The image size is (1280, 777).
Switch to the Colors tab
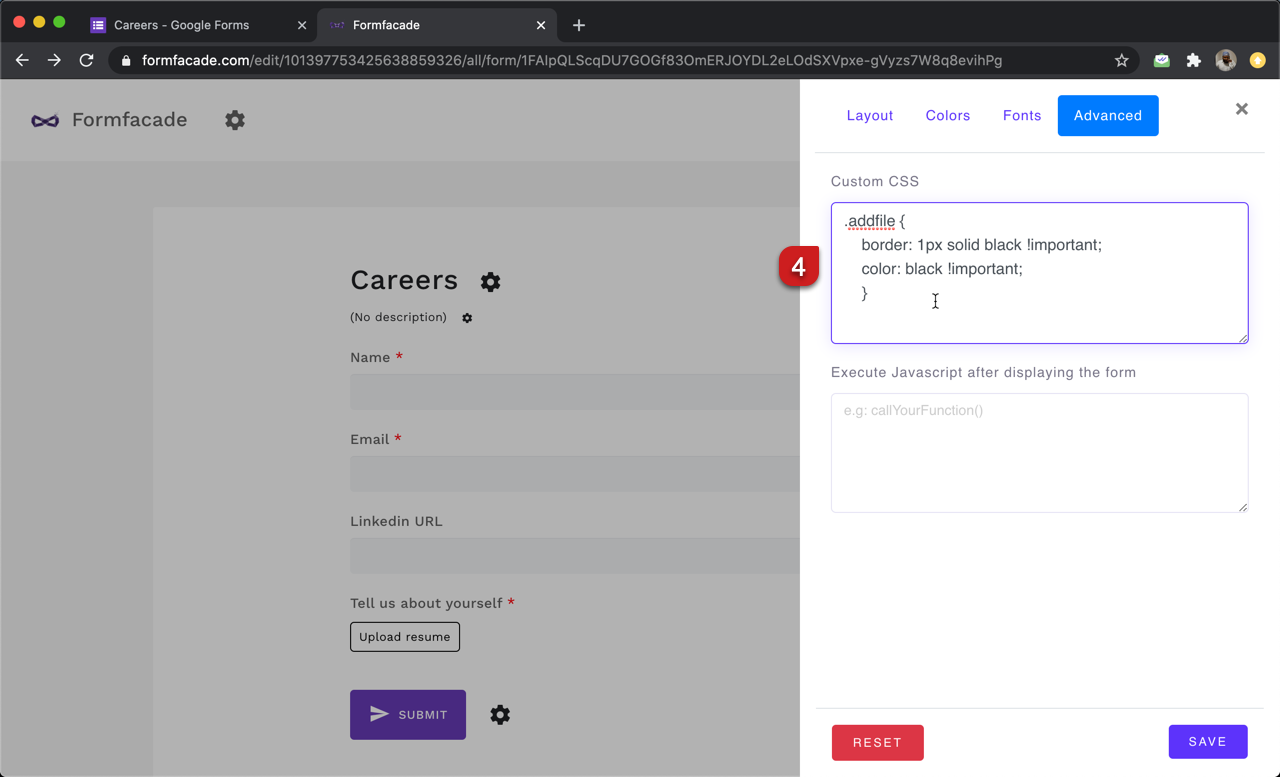[x=947, y=116]
